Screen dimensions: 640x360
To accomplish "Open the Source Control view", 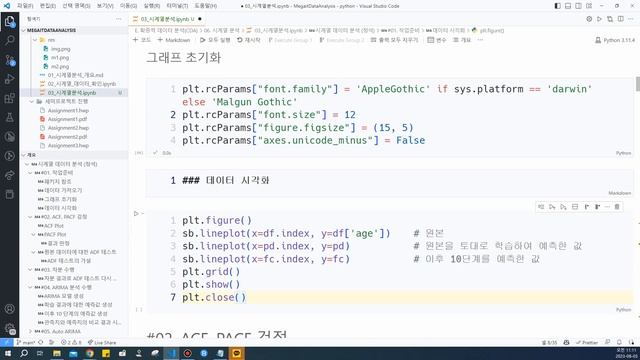I will pyautogui.click(x=9, y=60).
